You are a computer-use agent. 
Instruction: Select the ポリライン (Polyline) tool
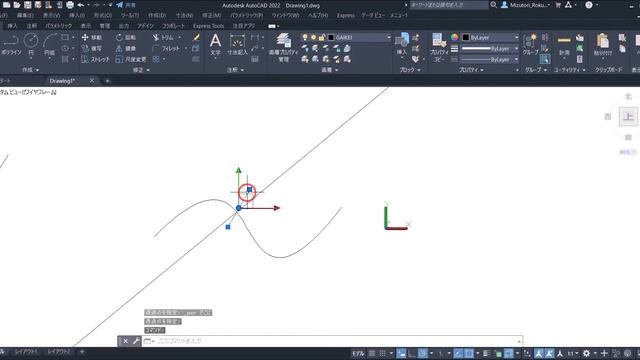pos(11,44)
